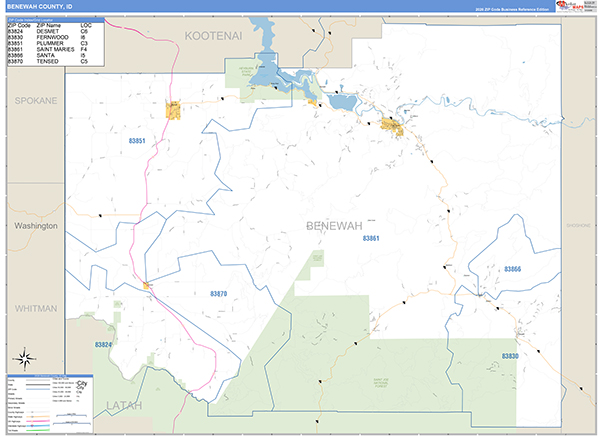
Task: Click the SPOKANE county label
Action: [x=36, y=101]
